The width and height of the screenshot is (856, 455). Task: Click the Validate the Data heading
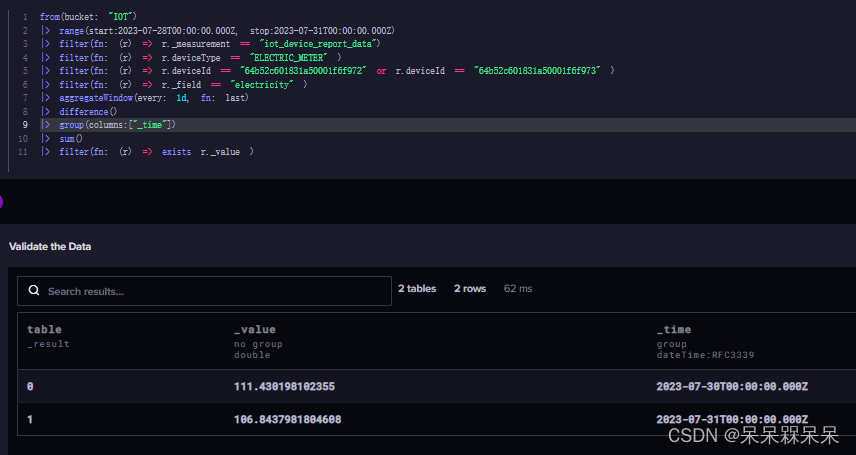coord(50,246)
